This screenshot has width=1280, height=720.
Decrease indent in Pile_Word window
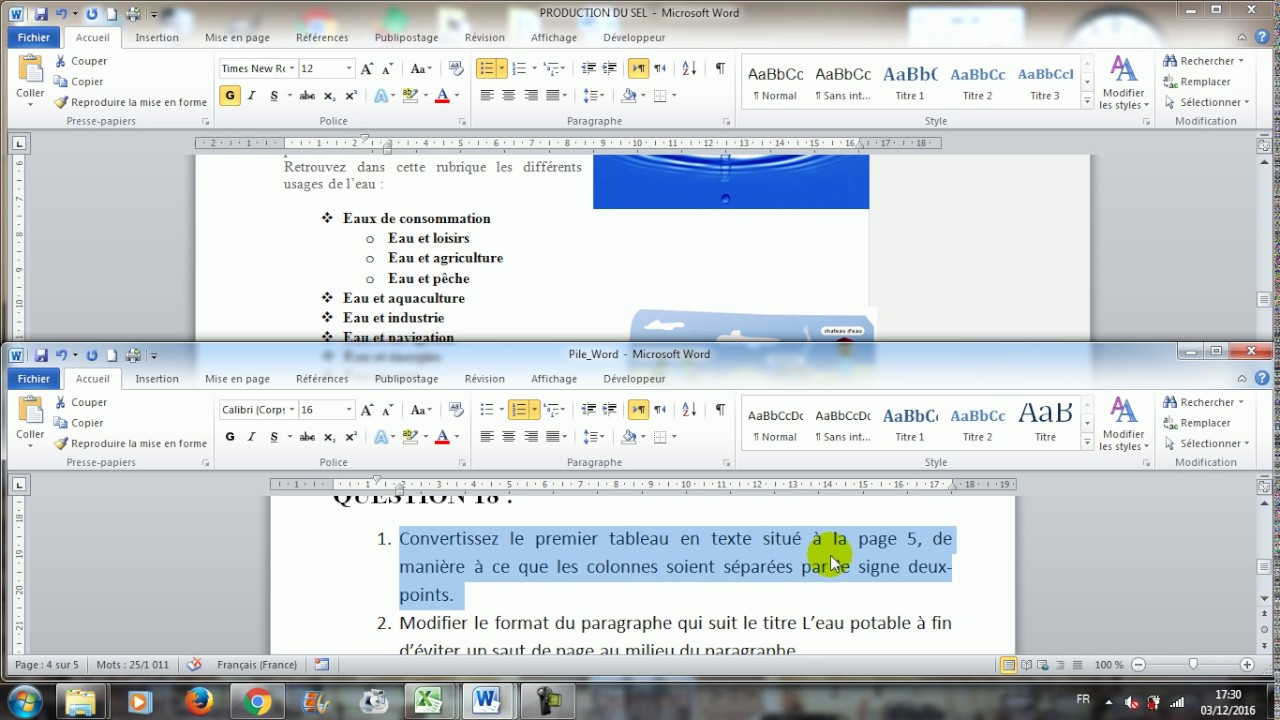point(588,409)
